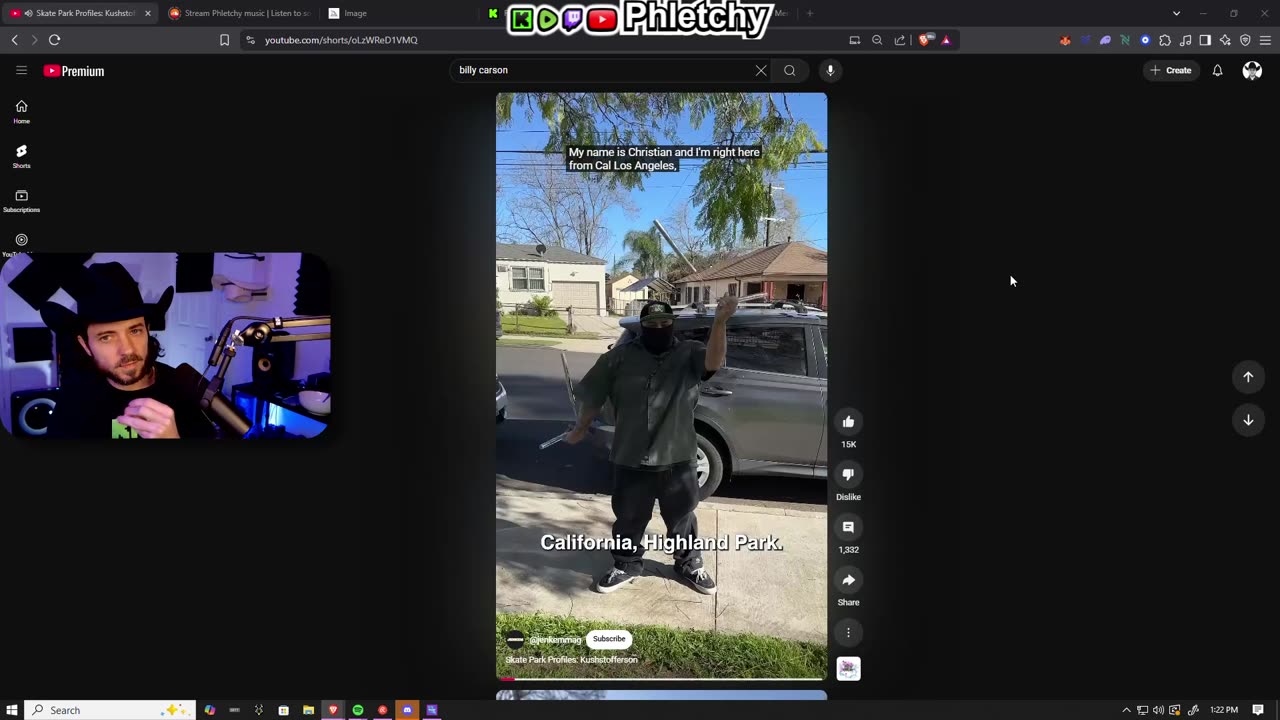This screenshot has height=720, width=1280.
Task: Open the volume speaker icon in tray
Action: pyautogui.click(x=1158, y=710)
